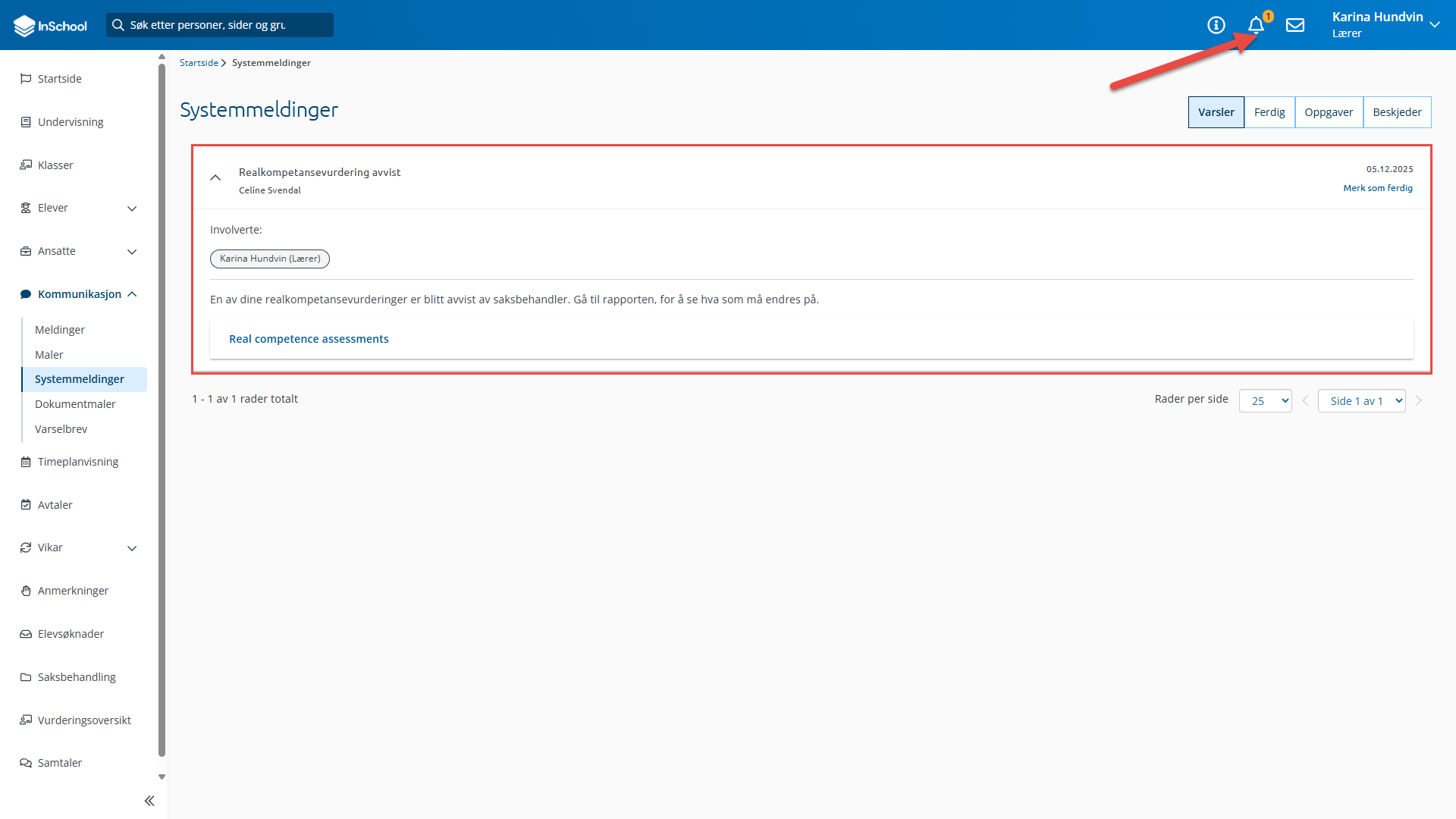Go to next page arrow

click(x=1418, y=401)
